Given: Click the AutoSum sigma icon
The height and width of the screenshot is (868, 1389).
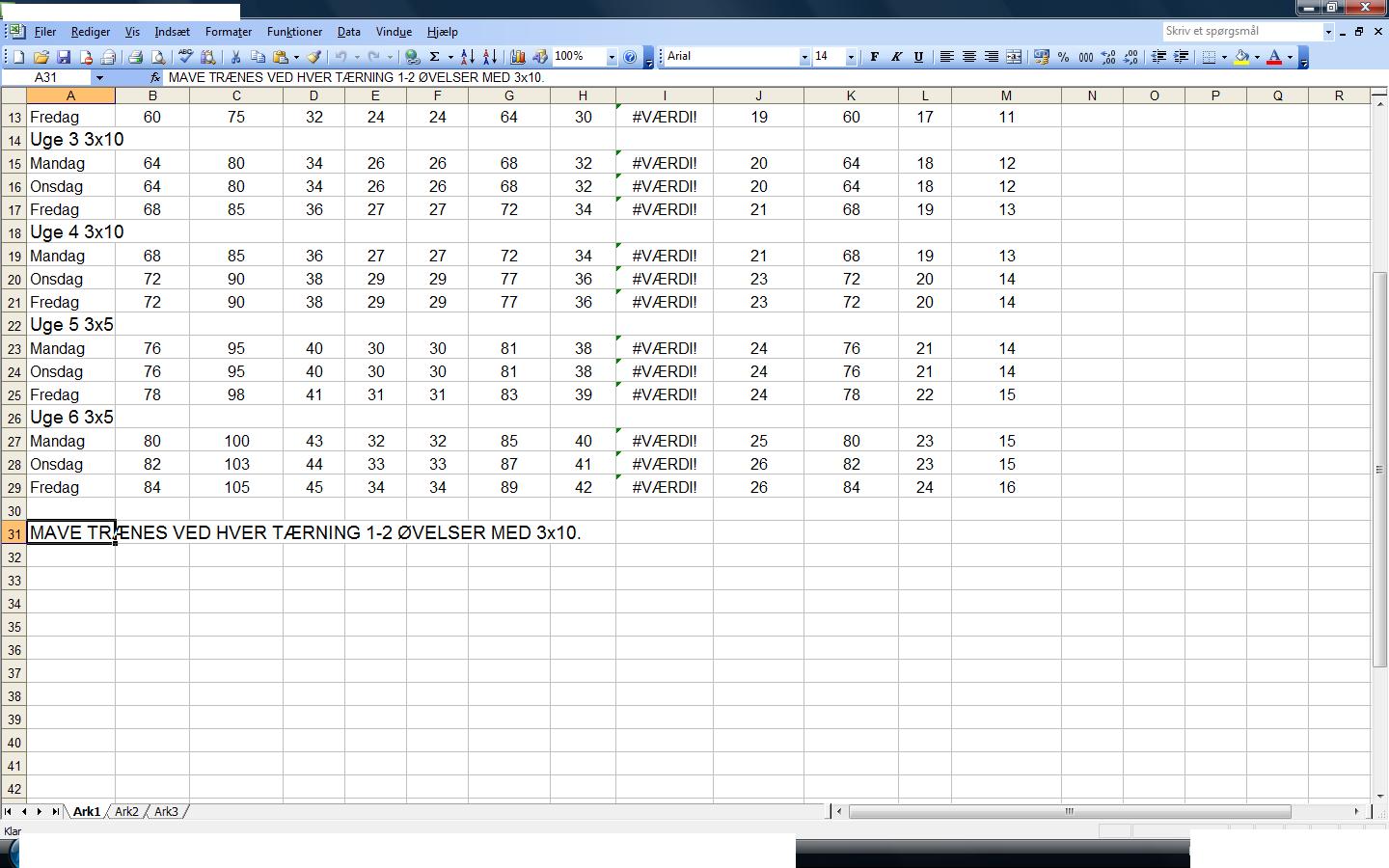Looking at the screenshot, I should click(x=435, y=57).
